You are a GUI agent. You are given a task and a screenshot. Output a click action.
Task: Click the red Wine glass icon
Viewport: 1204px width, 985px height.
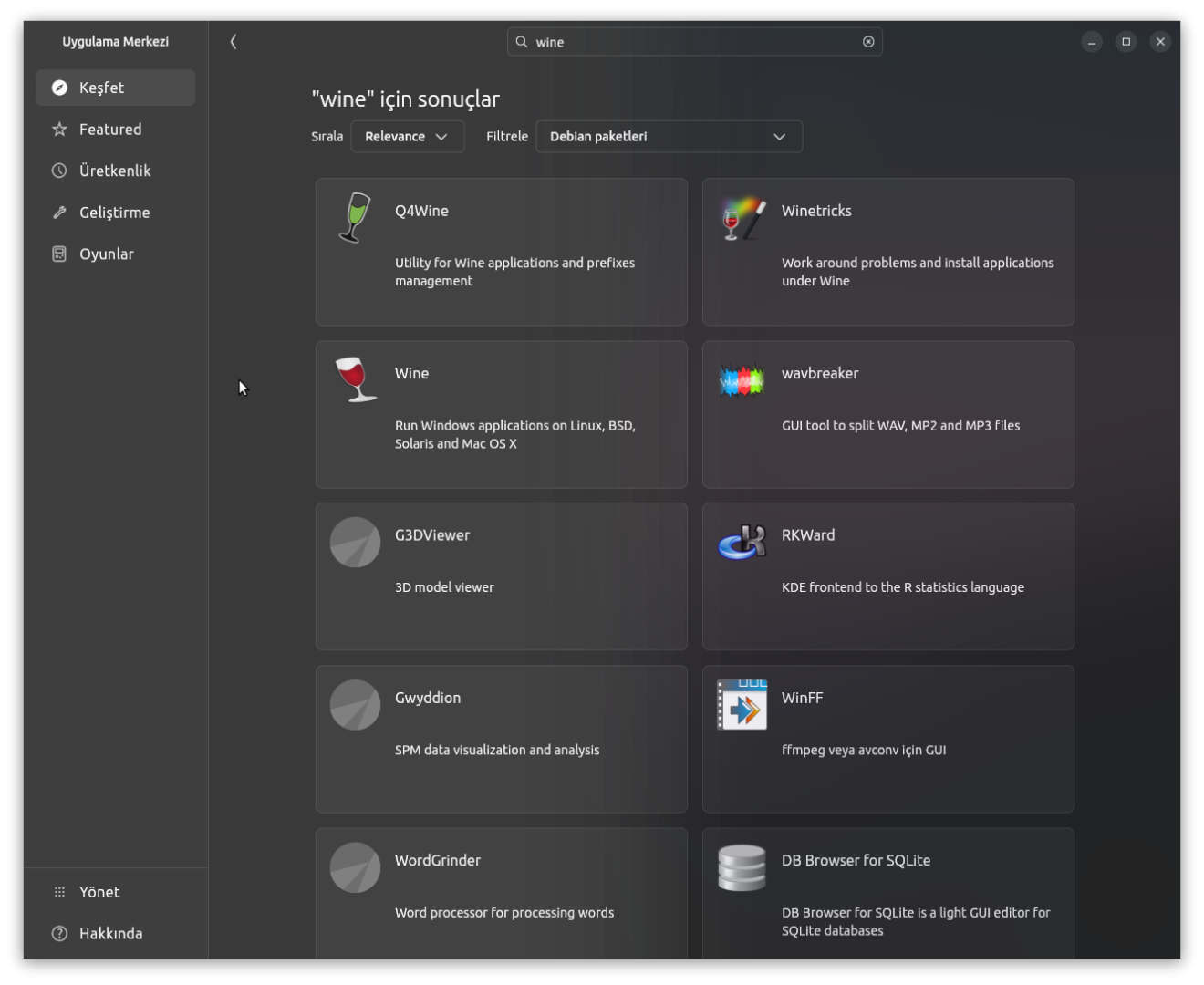(355, 380)
